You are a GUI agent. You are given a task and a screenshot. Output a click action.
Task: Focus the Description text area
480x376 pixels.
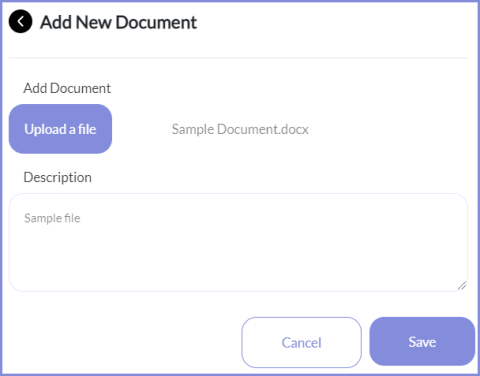coord(238,242)
